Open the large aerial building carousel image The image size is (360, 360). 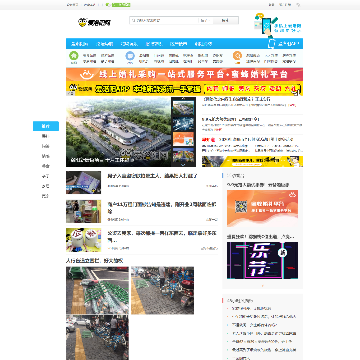click(118, 132)
